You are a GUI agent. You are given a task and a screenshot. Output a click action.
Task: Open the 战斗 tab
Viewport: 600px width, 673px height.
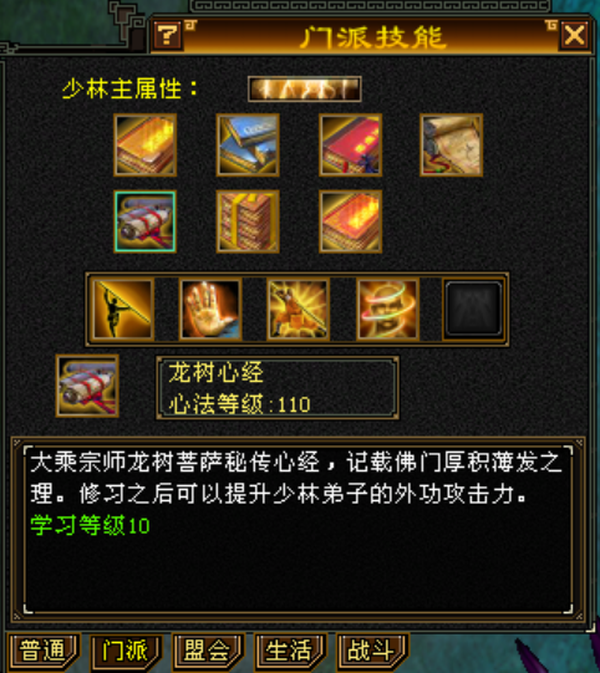[373, 652]
